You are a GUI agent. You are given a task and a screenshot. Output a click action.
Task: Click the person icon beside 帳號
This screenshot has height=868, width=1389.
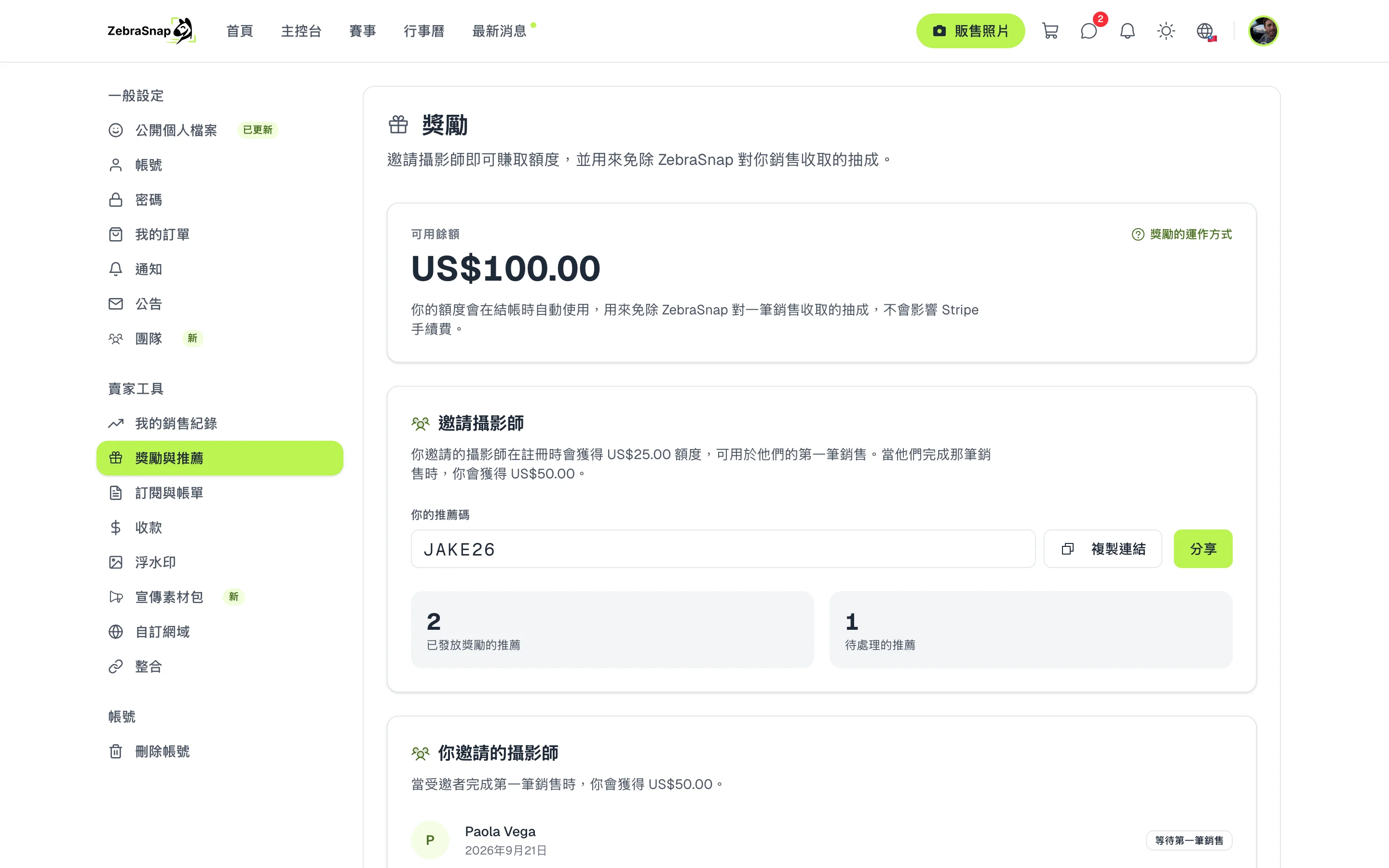[116, 165]
